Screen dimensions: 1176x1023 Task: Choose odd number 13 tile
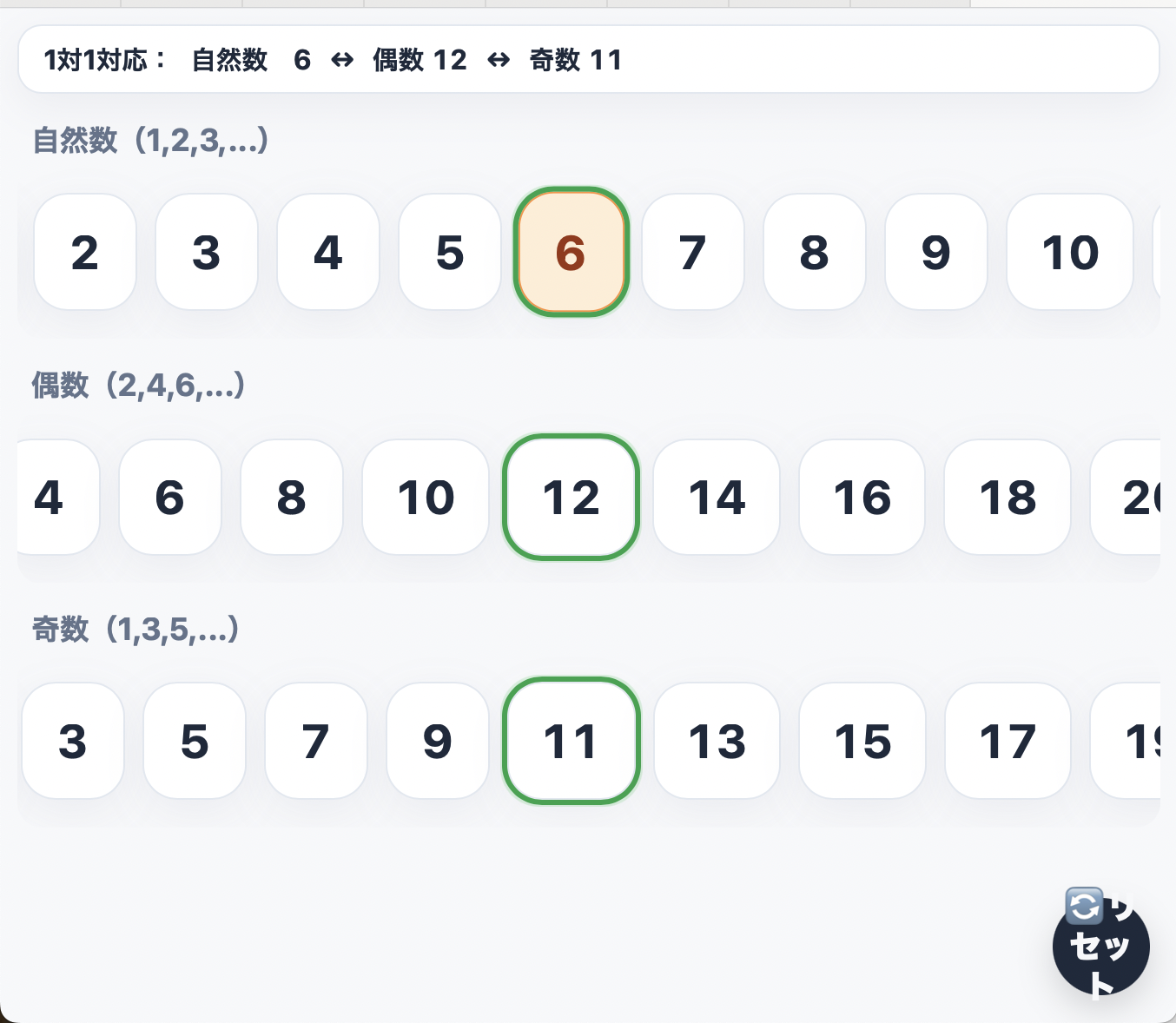tap(717, 742)
